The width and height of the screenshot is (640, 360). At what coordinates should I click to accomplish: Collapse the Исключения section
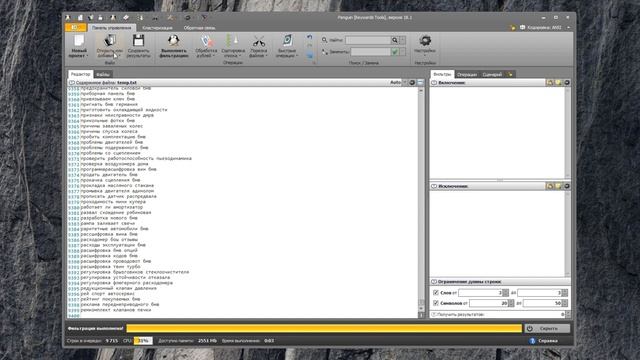click(434, 186)
